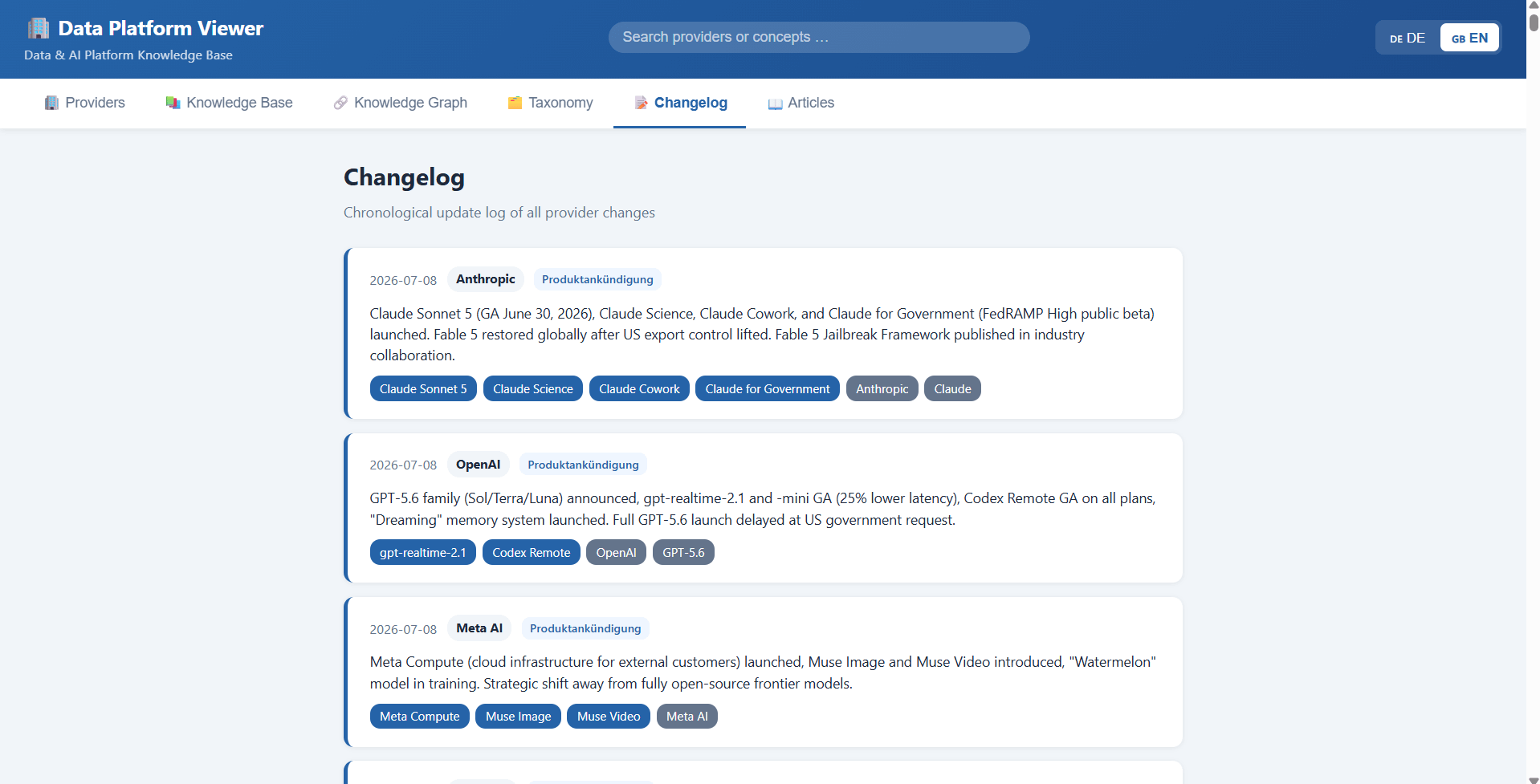Viewport: 1540px width, 784px height.
Task: Click the Changelog page heading
Action: [x=404, y=177]
